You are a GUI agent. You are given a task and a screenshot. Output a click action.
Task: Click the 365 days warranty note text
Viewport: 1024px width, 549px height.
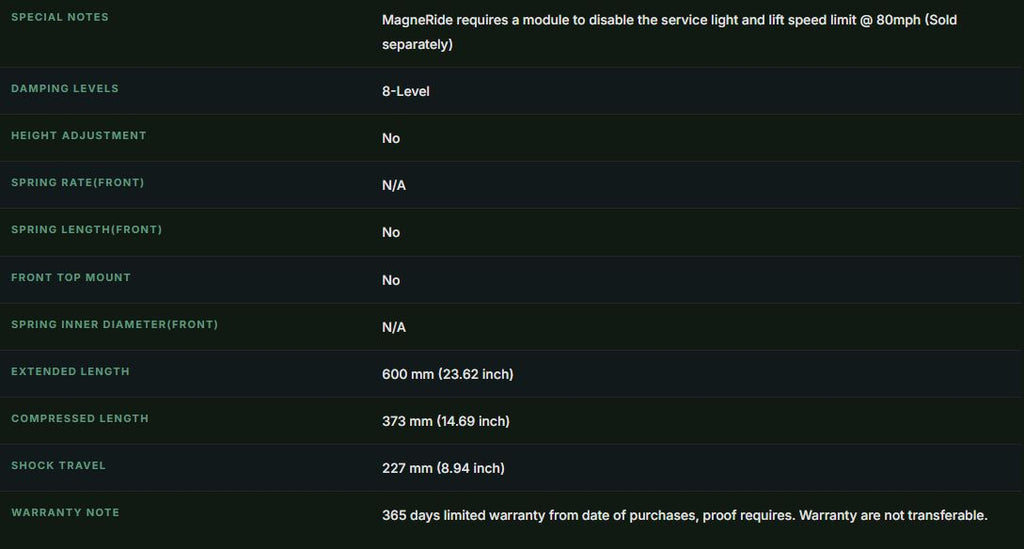684,515
